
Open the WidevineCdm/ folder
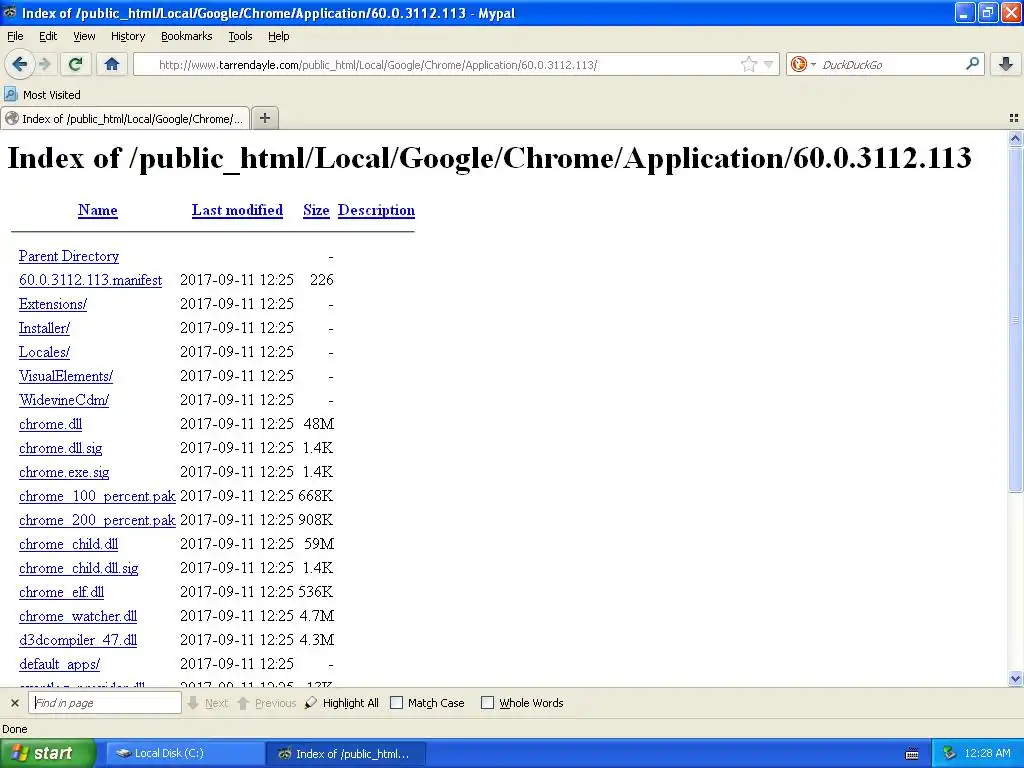pos(64,400)
